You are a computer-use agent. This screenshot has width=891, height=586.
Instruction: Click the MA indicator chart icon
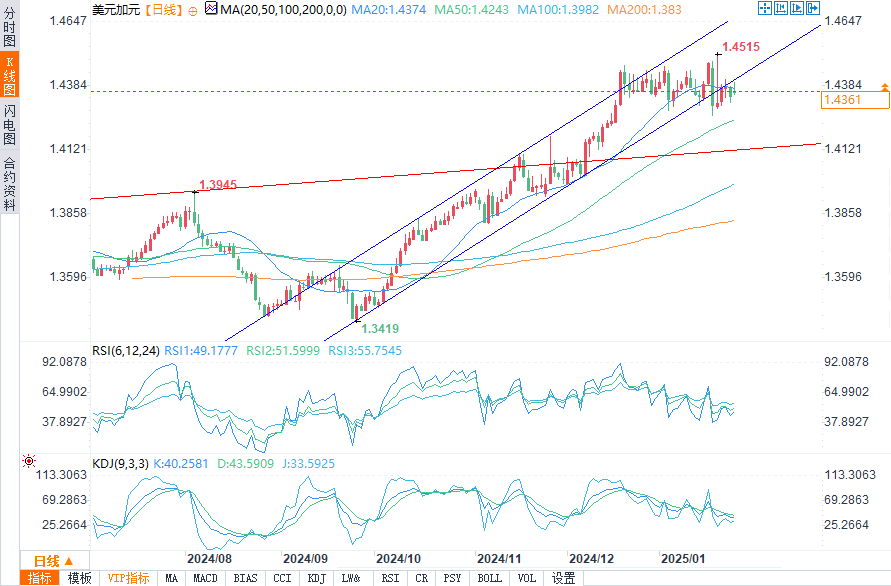(x=211, y=8)
